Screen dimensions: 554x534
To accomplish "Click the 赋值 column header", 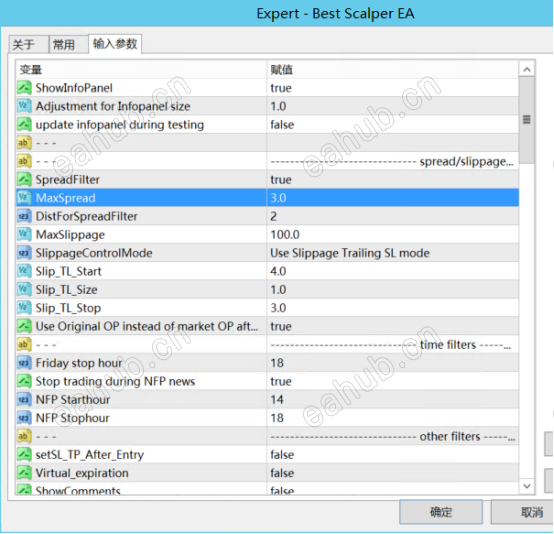I will pyautogui.click(x=393, y=70).
